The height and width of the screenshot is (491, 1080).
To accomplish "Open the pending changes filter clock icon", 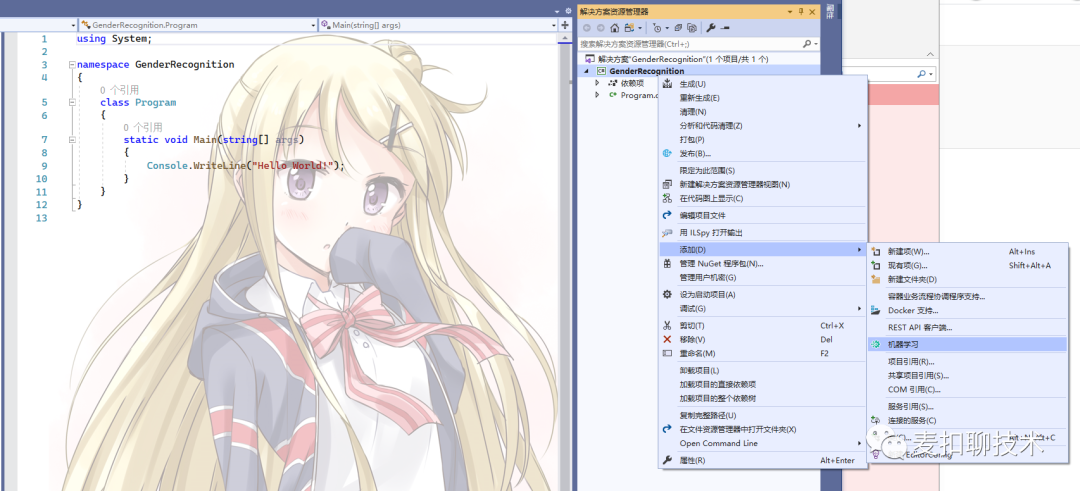I will (657, 28).
